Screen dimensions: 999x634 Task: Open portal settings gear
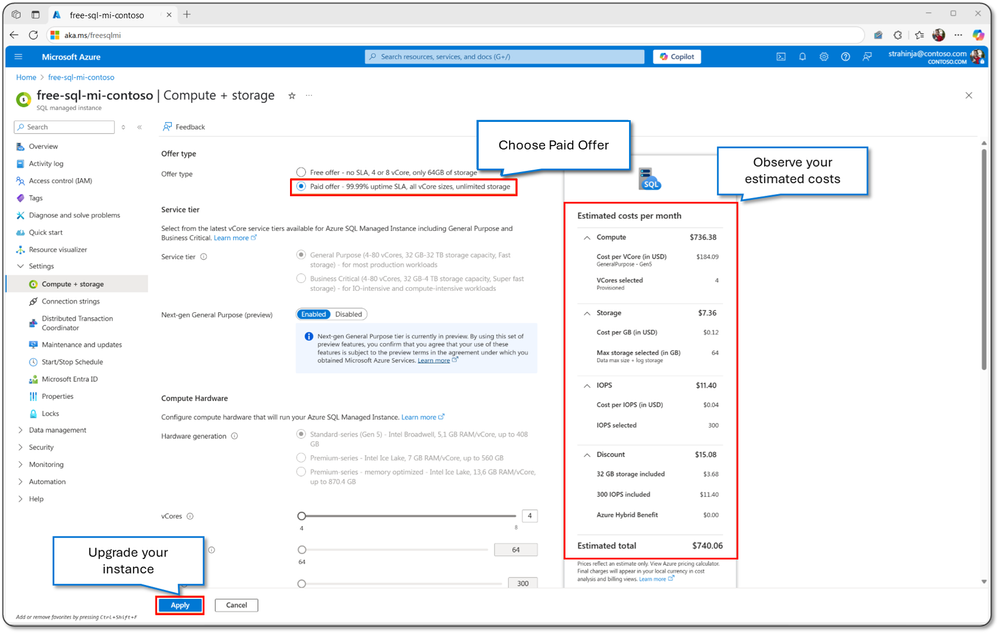[824, 57]
